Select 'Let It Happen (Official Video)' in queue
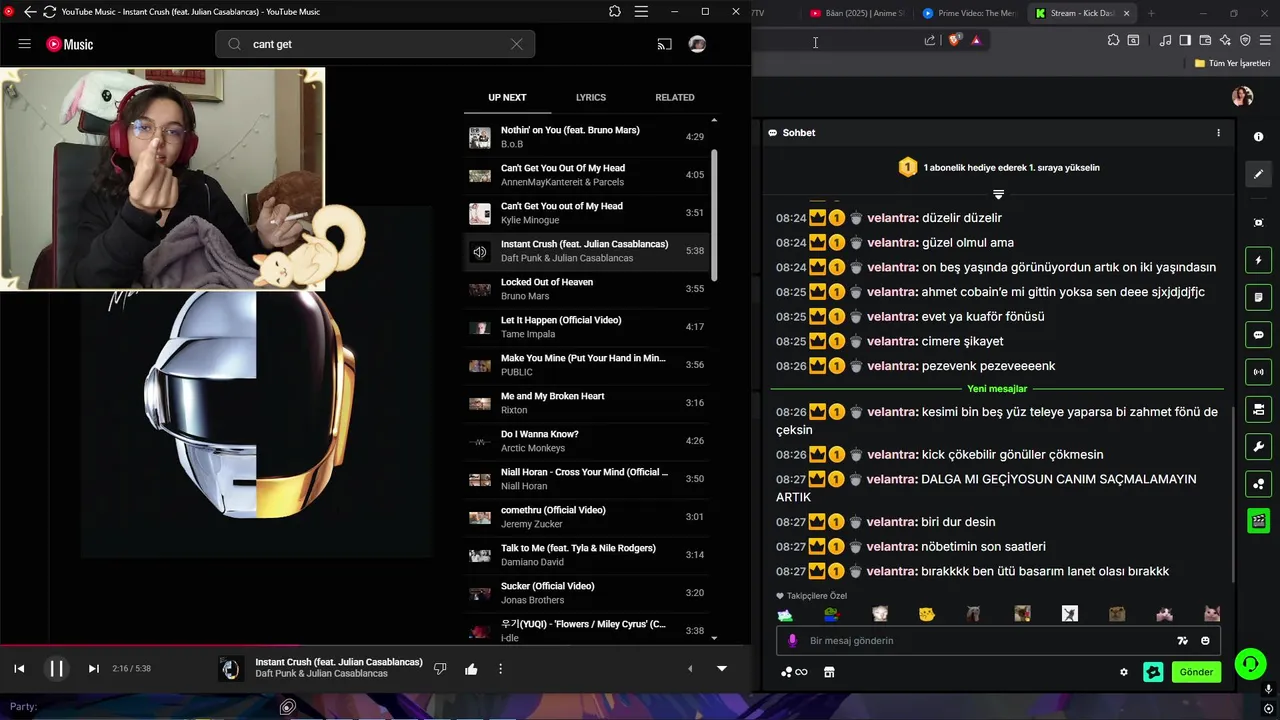This screenshot has height=720, width=1280. [x=587, y=327]
